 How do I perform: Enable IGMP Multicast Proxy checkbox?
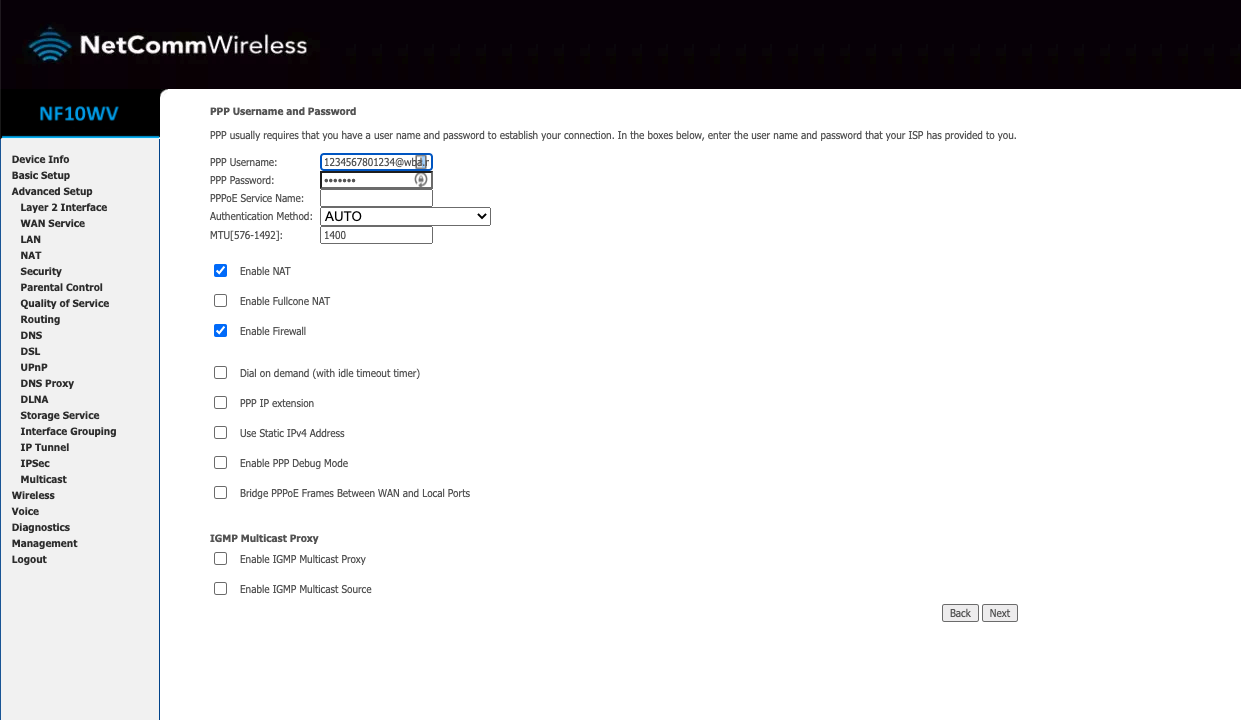click(221, 559)
